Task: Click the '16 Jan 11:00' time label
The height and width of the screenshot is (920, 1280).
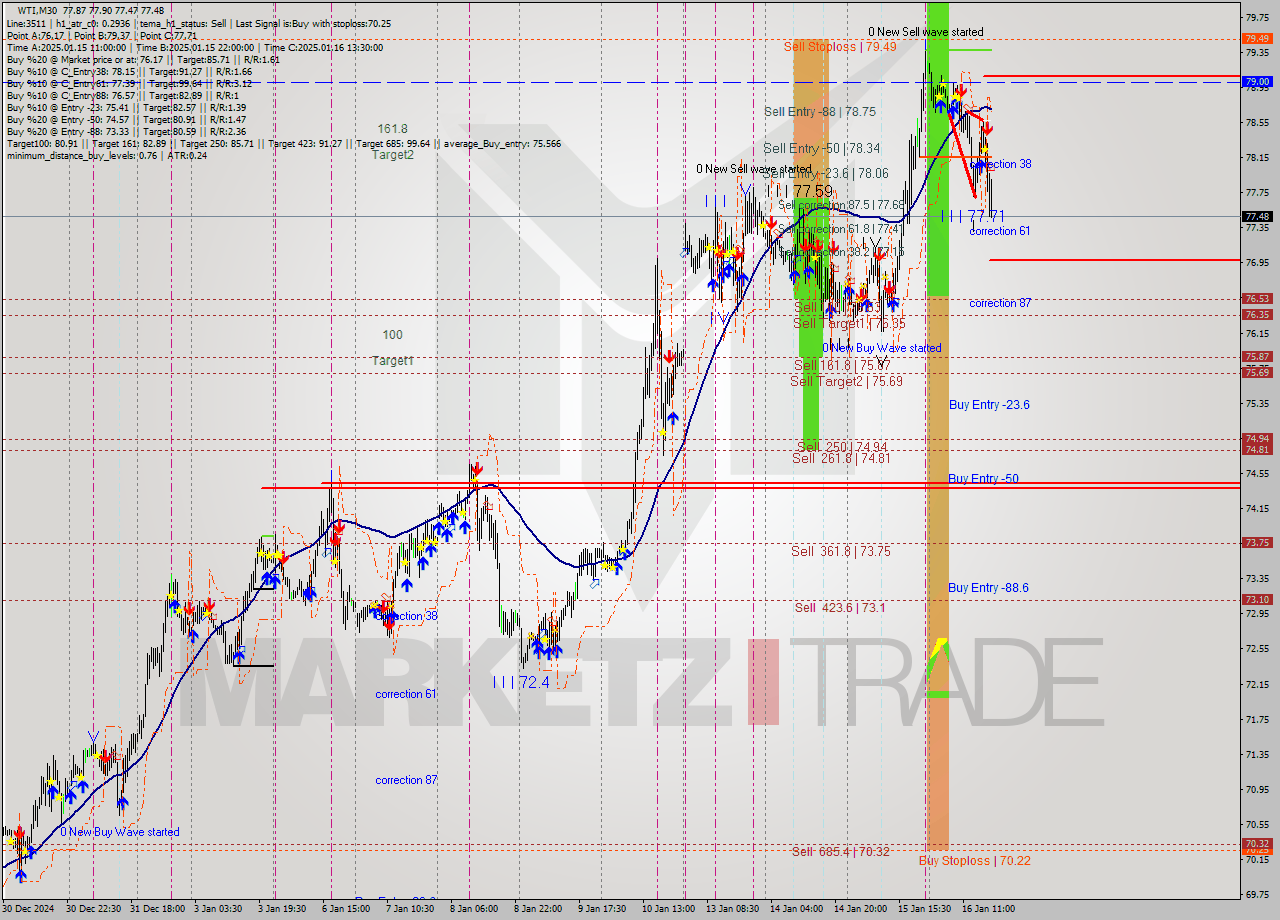Action: tap(988, 909)
